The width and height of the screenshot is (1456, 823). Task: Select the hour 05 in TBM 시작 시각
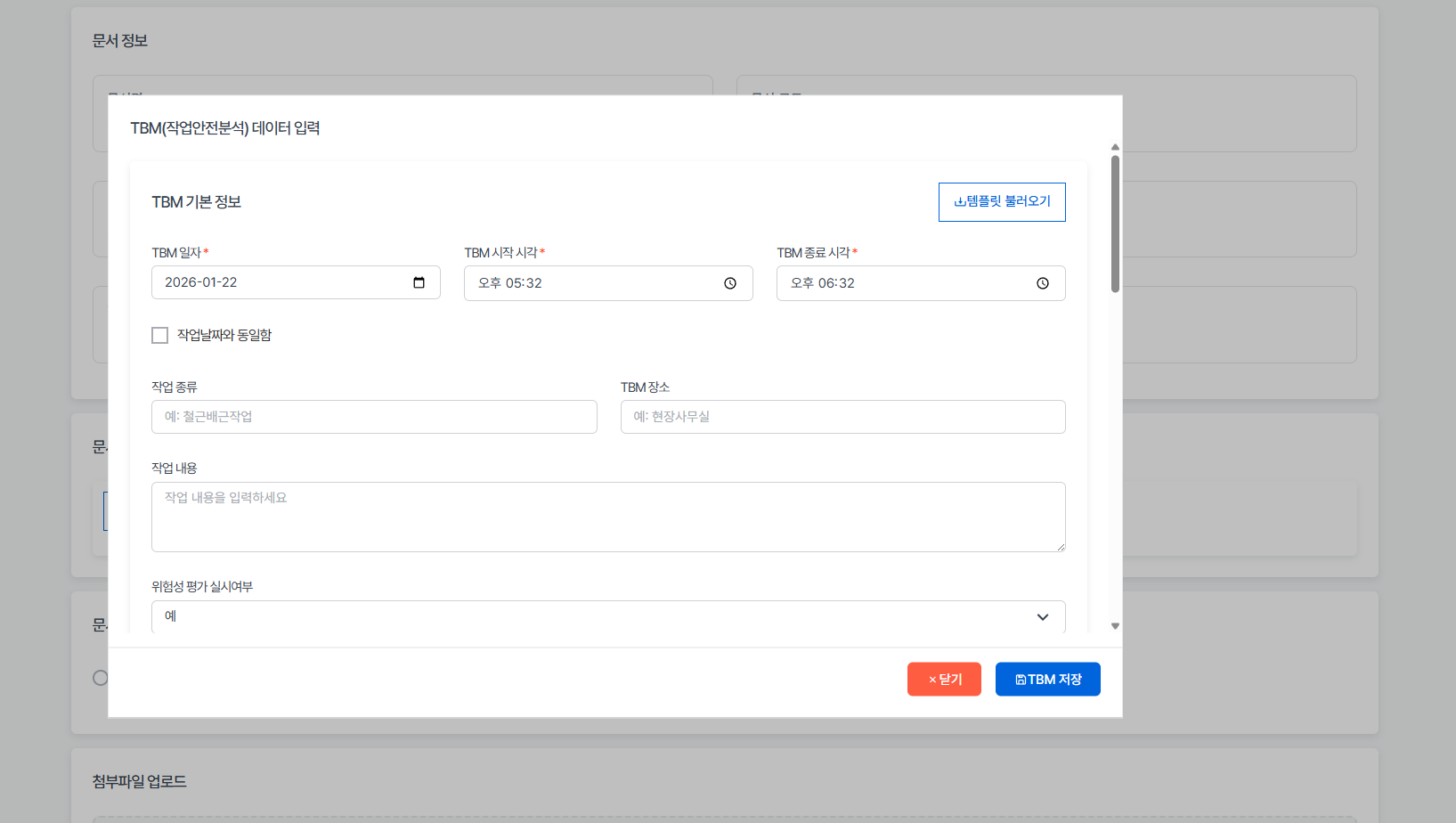[x=514, y=283]
